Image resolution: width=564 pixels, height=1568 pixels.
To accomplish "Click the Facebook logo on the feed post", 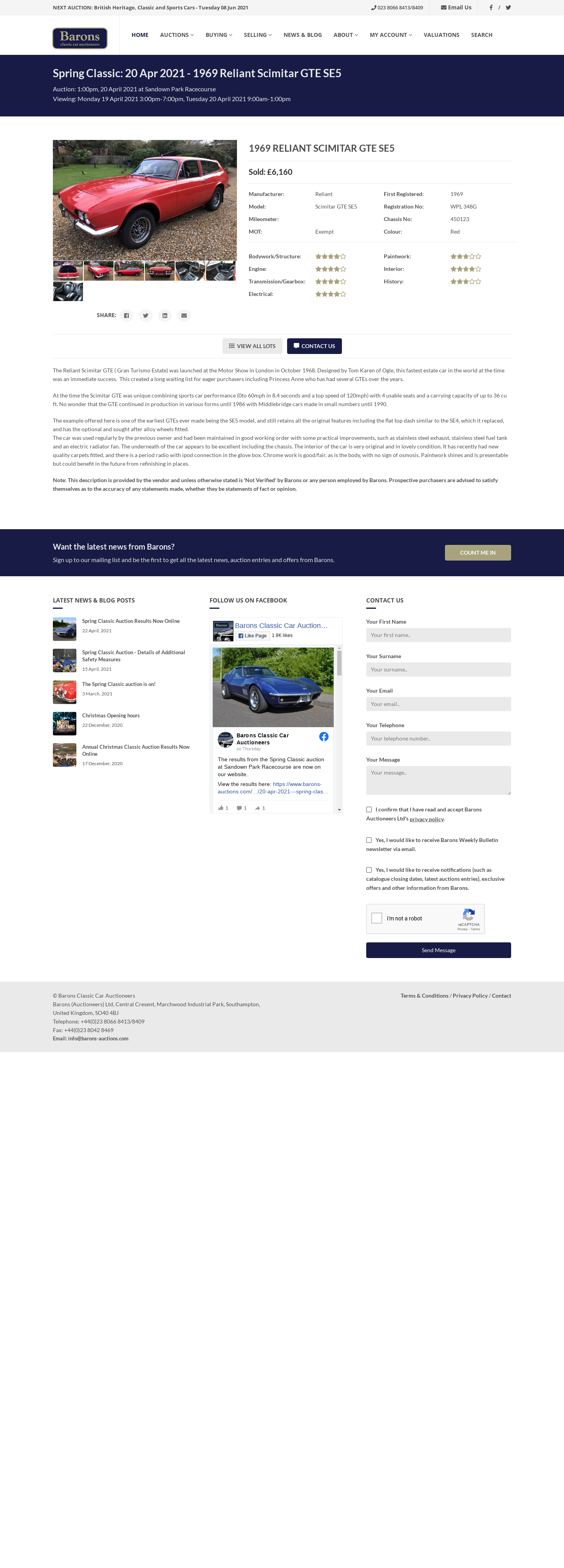I will (x=324, y=737).
